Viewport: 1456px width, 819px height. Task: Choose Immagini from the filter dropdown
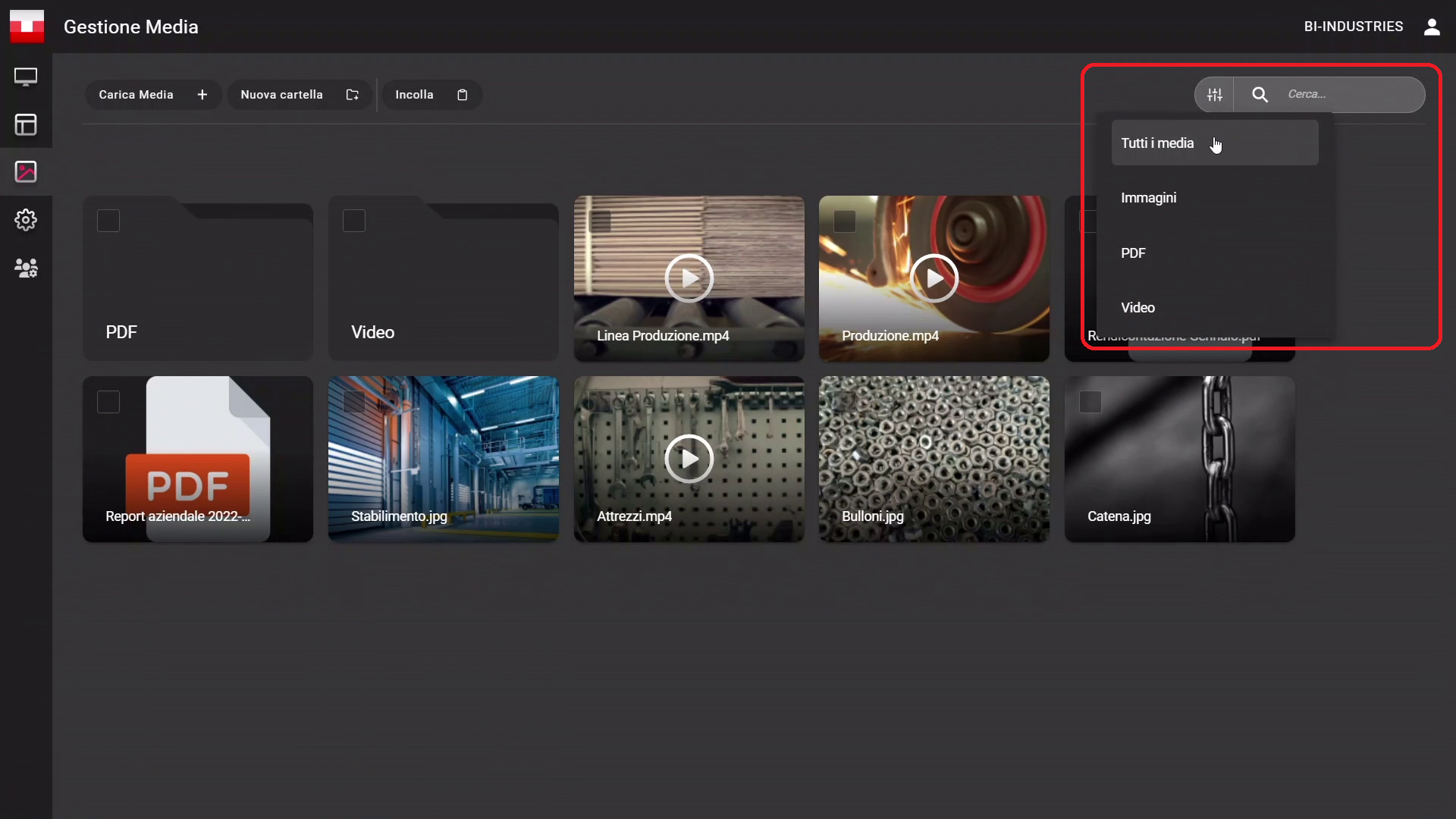(1148, 198)
